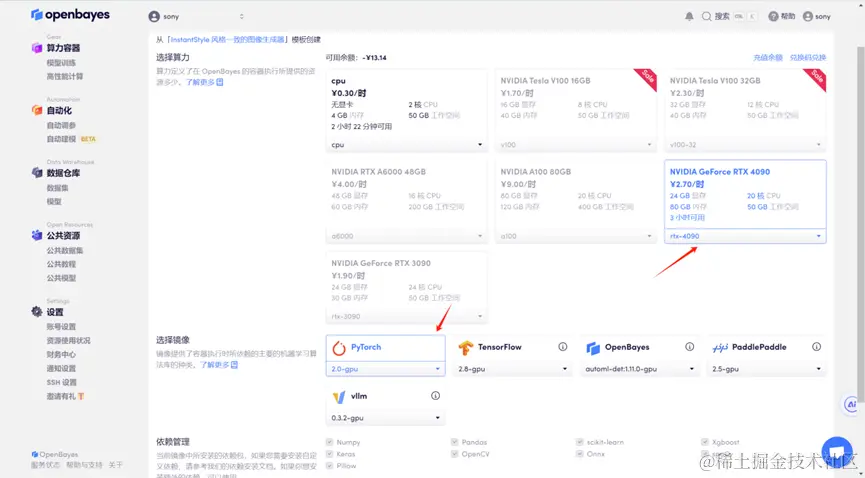Click the PaddlePaddle logo icon

[x=720, y=348]
